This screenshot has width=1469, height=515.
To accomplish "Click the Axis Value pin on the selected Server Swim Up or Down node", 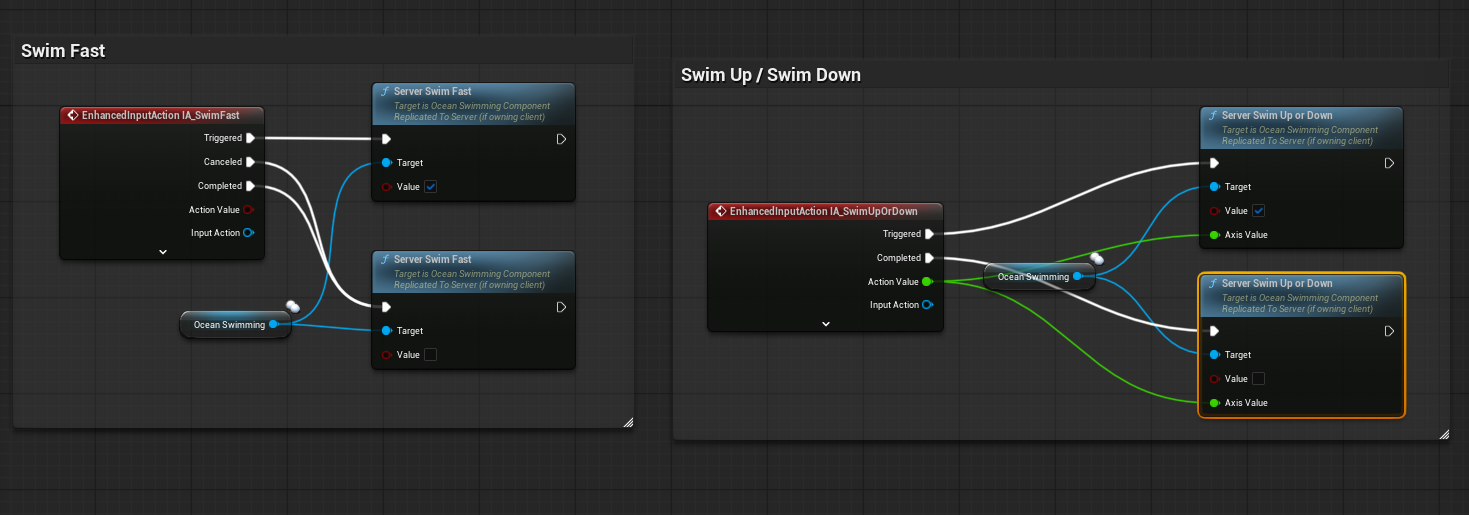I will (1215, 403).
